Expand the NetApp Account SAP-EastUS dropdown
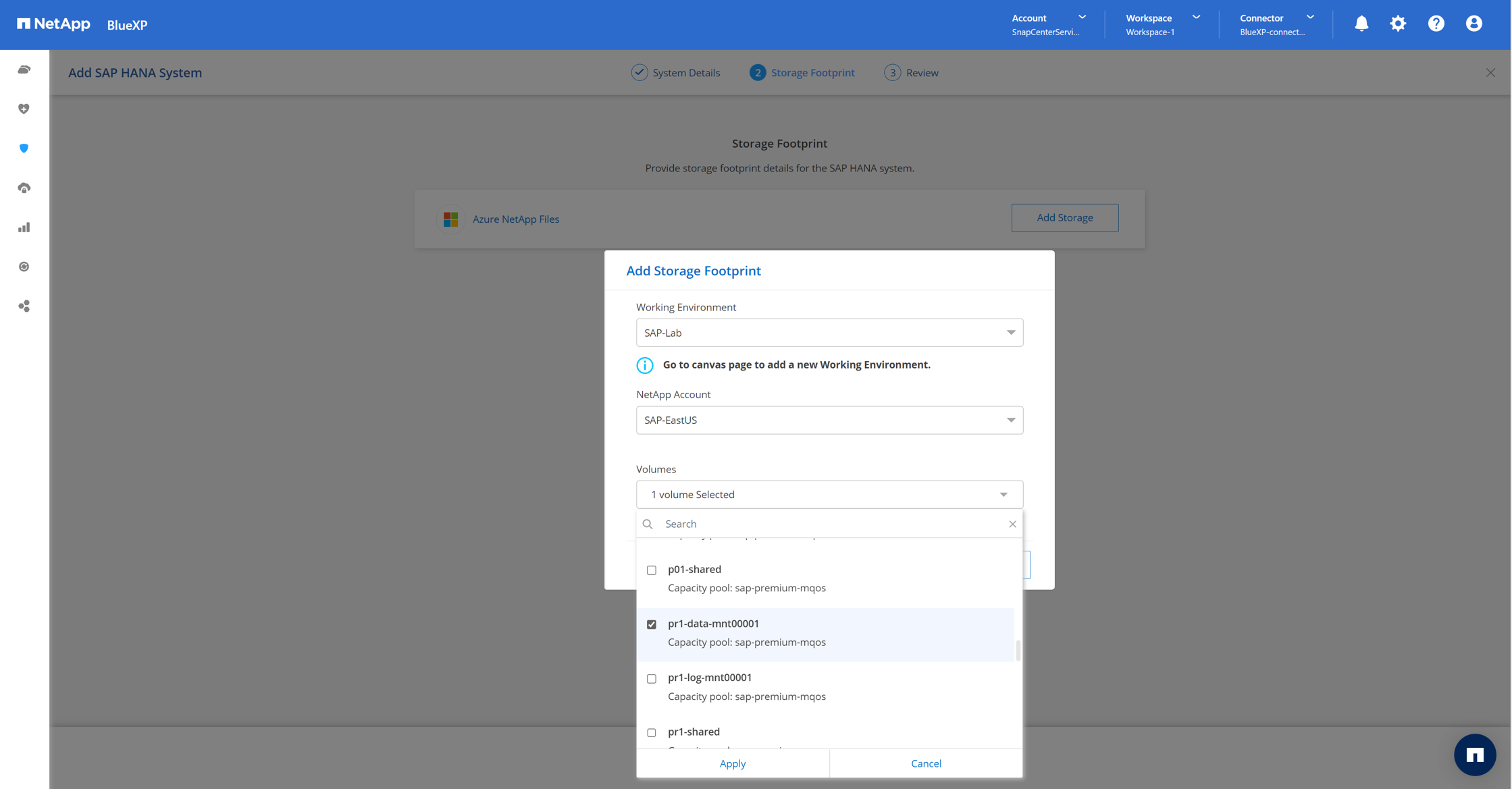The height and width of the screenshot is (789, 1512). pos(829,420)
